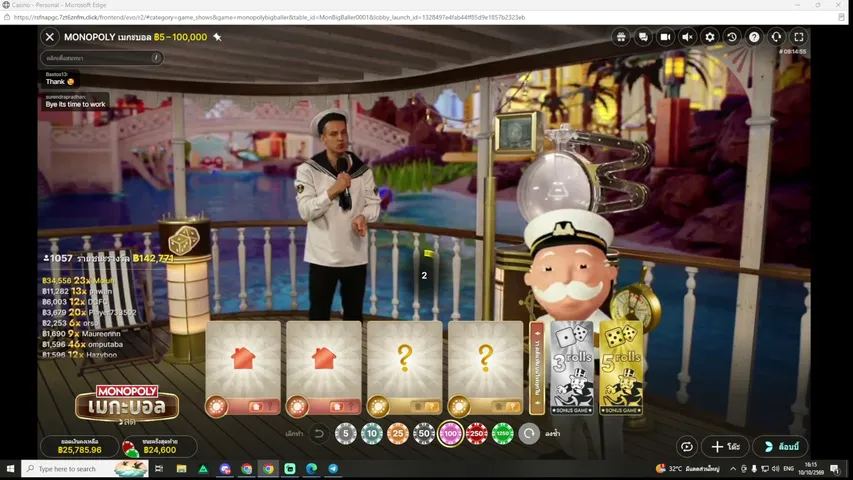The image size is (853, 480).
Task: Click winner row ฿11,282 13x
Action: coord(77,291)
